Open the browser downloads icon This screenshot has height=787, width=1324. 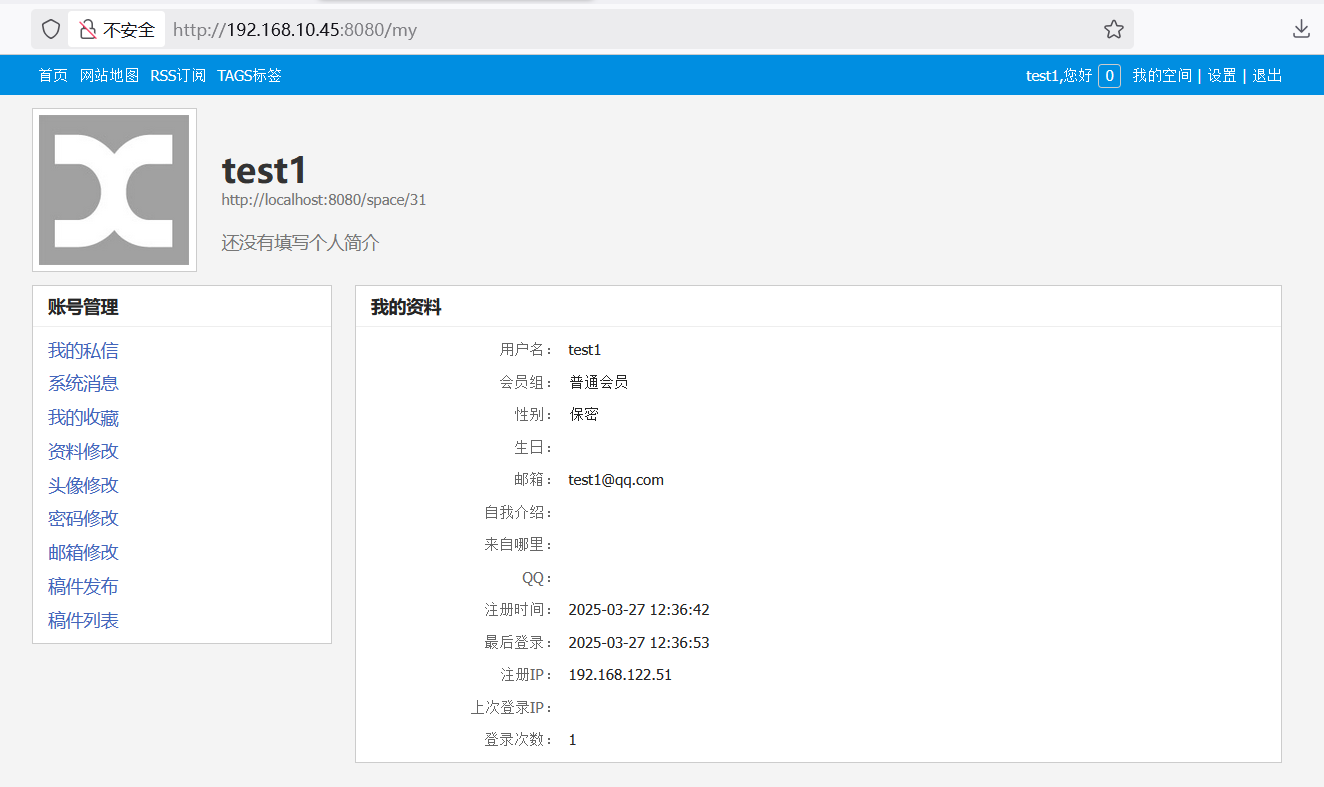pos(1301,30)
